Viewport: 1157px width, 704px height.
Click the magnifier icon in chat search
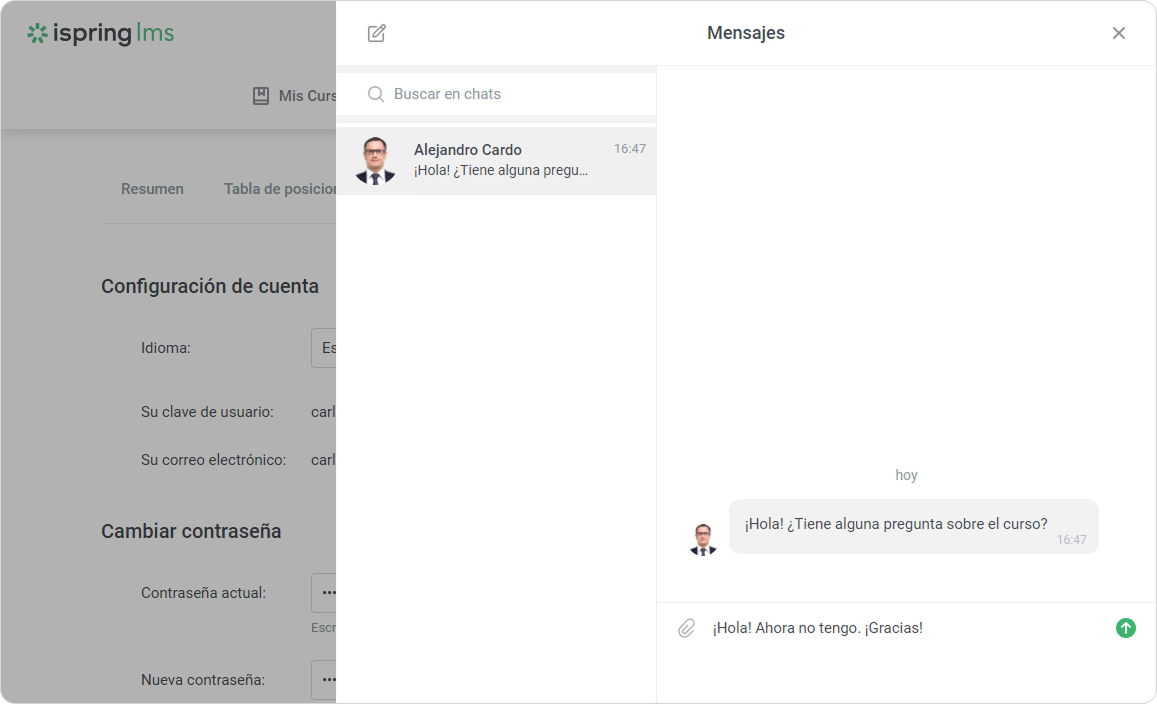pyautogui.click(x=376, y=94)
